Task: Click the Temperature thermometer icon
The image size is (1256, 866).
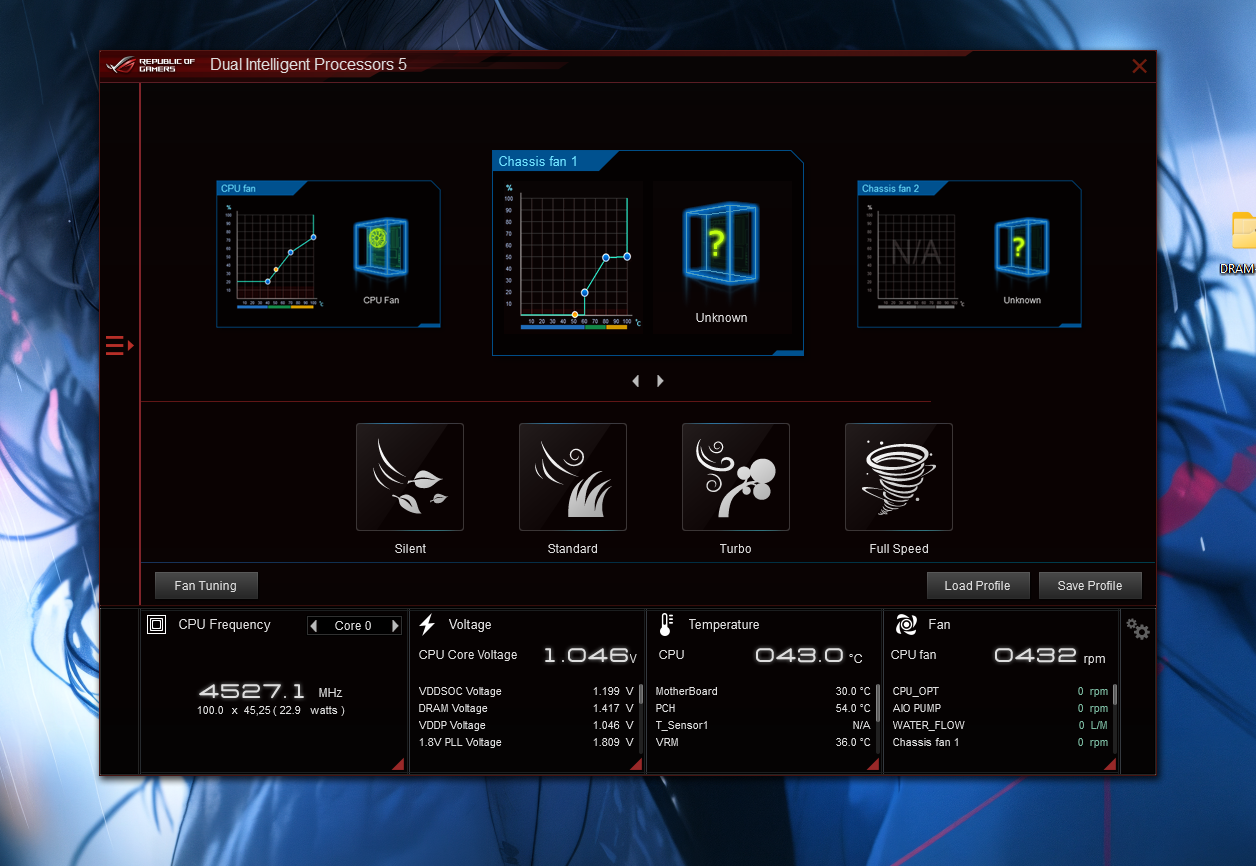Action: pos(667,625)
